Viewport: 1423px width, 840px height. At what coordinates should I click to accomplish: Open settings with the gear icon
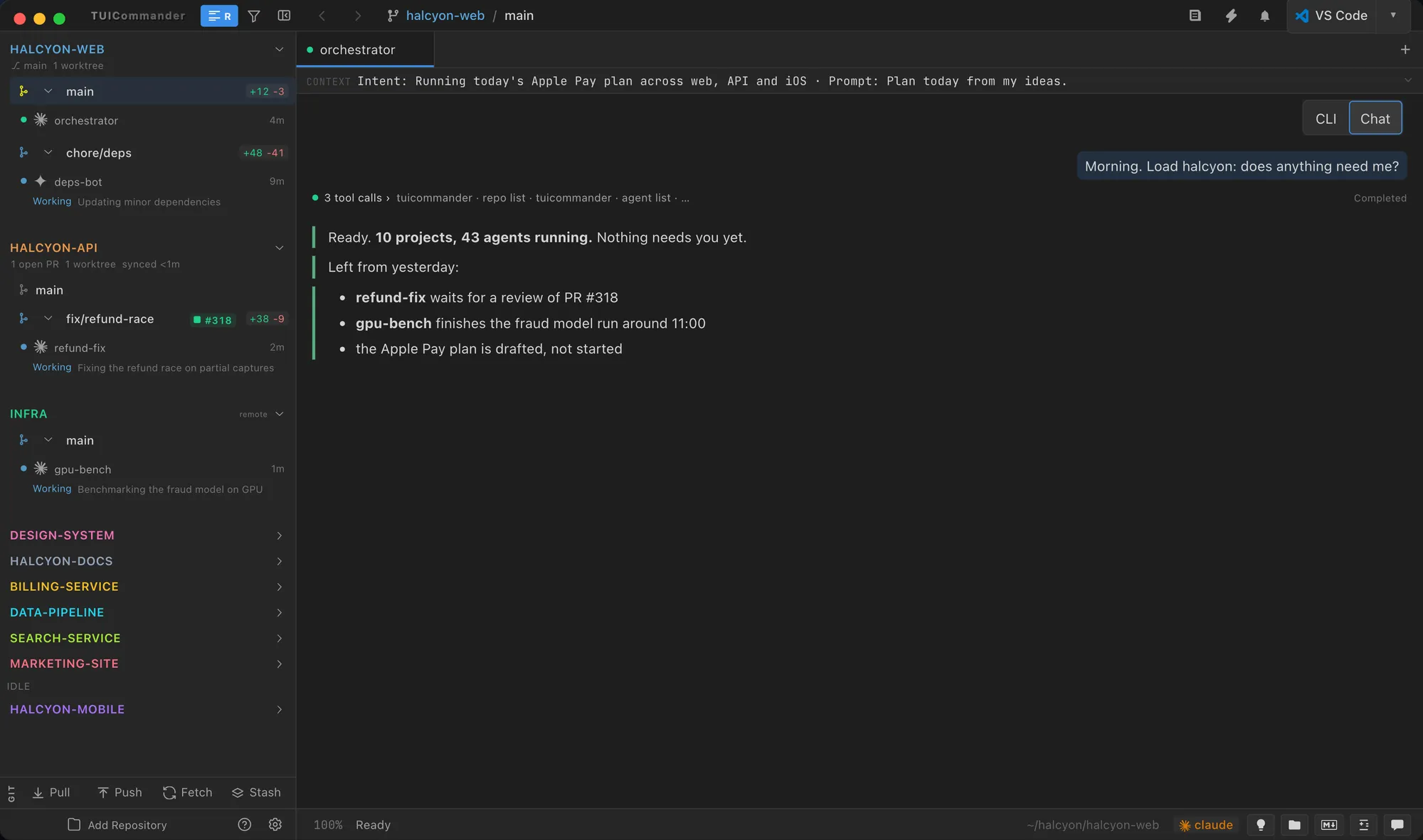(x=275, y=824)
